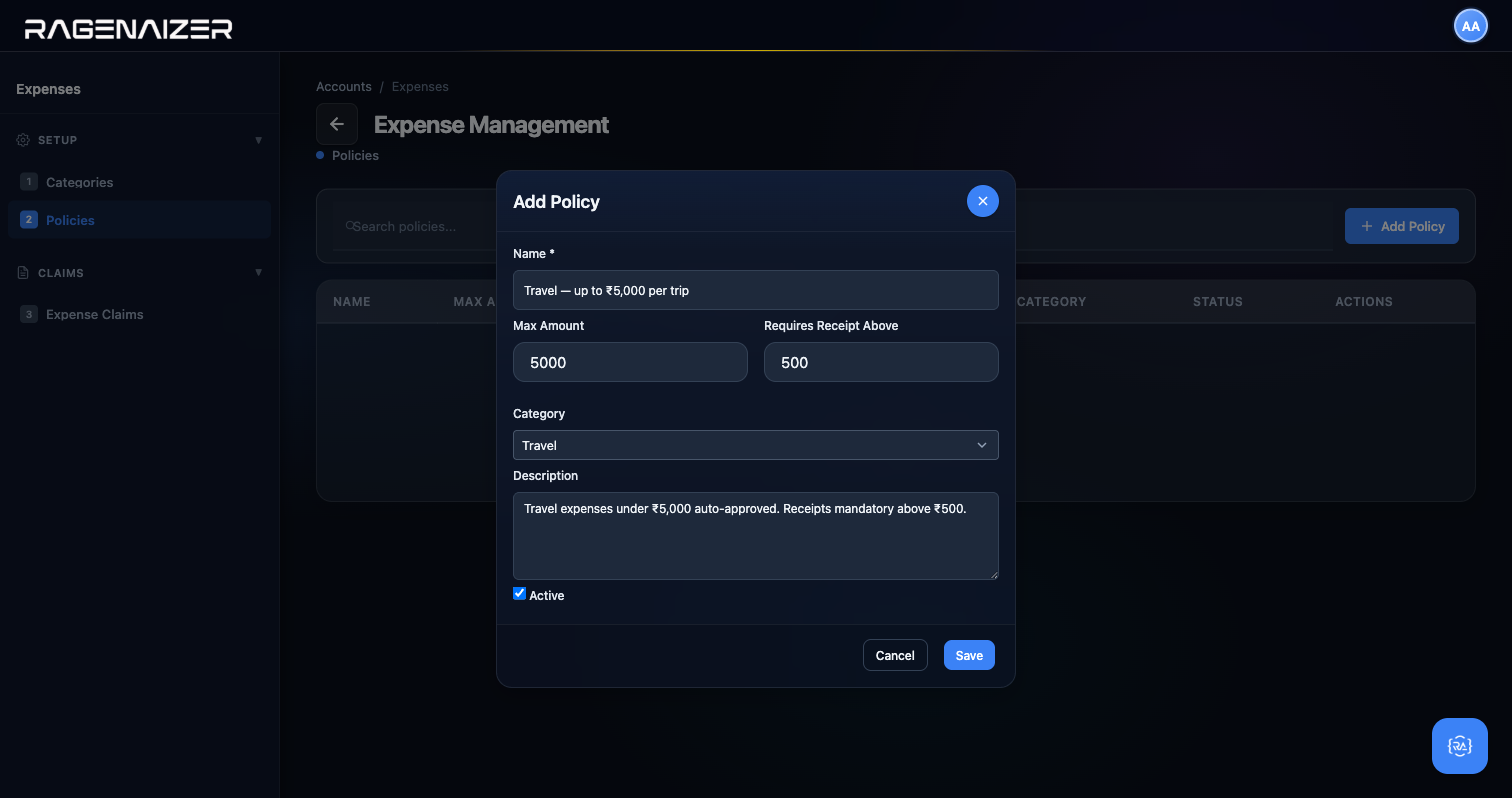Click the Expenses sidebar heading

[x=48, y=89]
